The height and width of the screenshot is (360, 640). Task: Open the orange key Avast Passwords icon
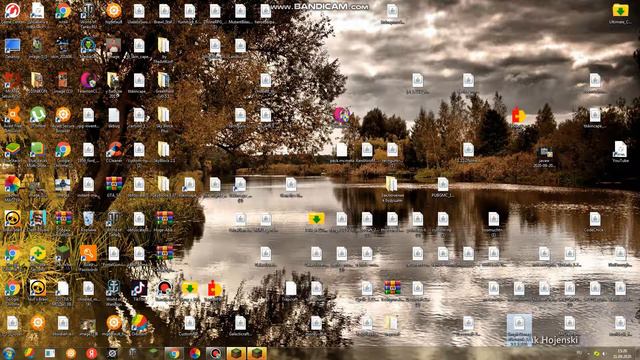coord(88,253)
